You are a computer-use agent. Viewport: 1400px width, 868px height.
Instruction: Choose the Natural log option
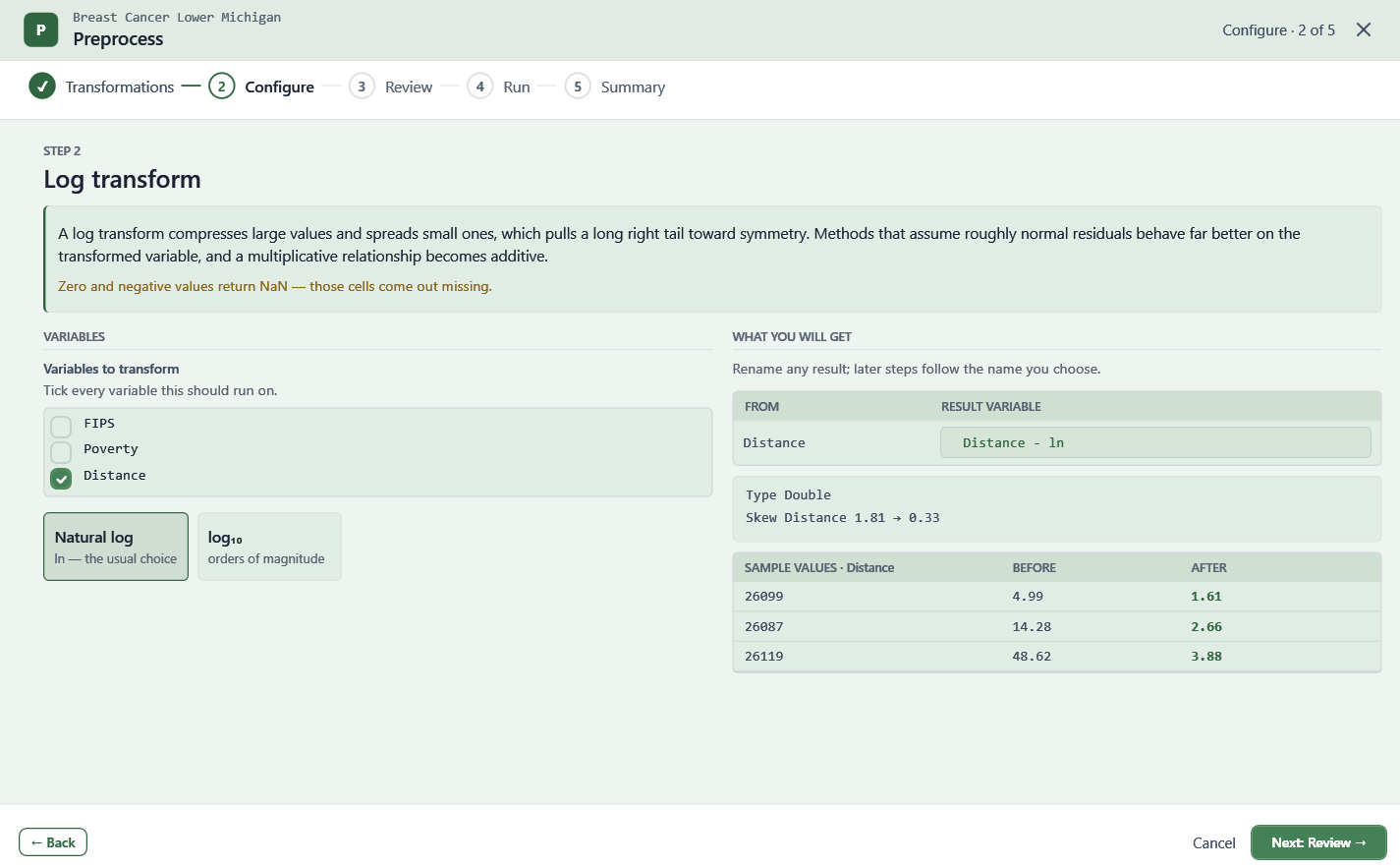pos(116,547)
